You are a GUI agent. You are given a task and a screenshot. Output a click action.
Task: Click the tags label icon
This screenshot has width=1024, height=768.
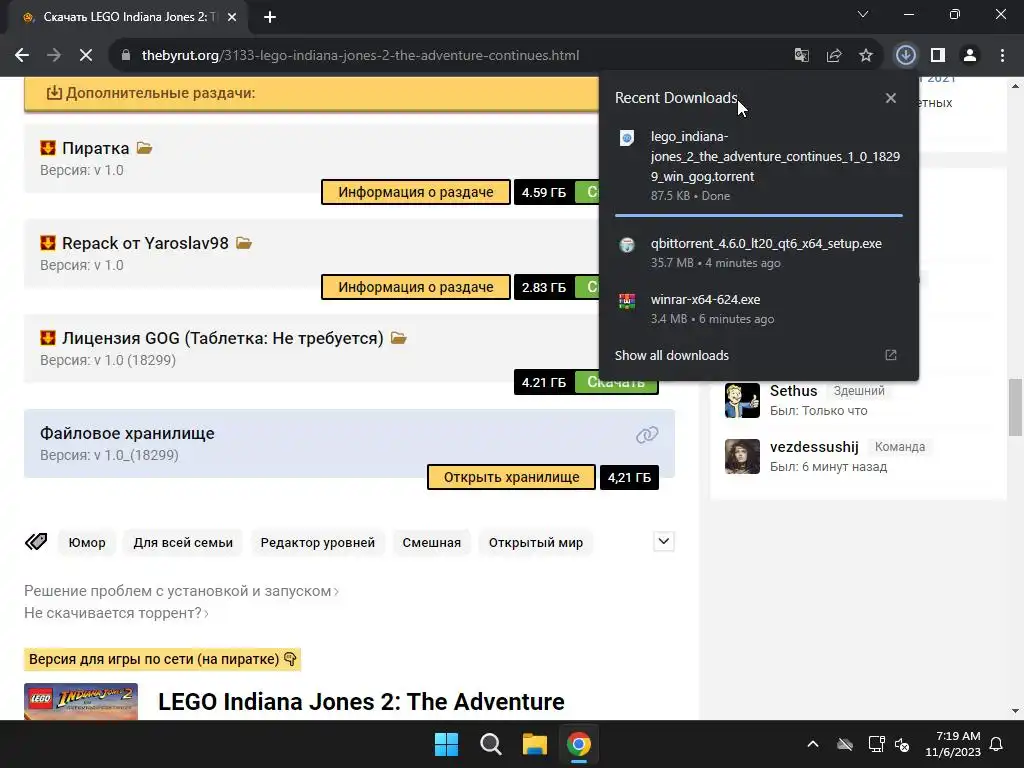(x=36, y=541)
